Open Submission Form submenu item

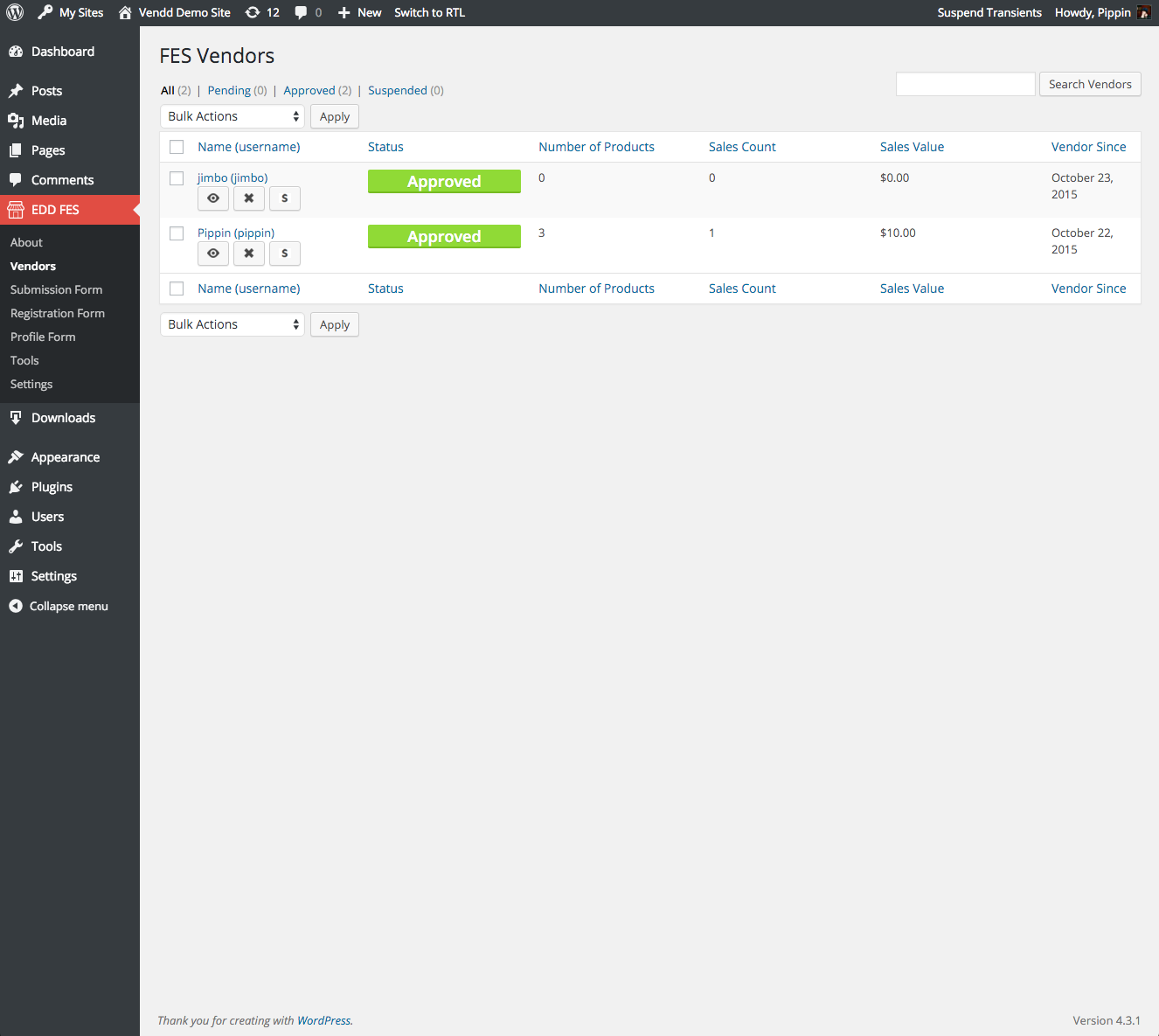click(56, 289)
